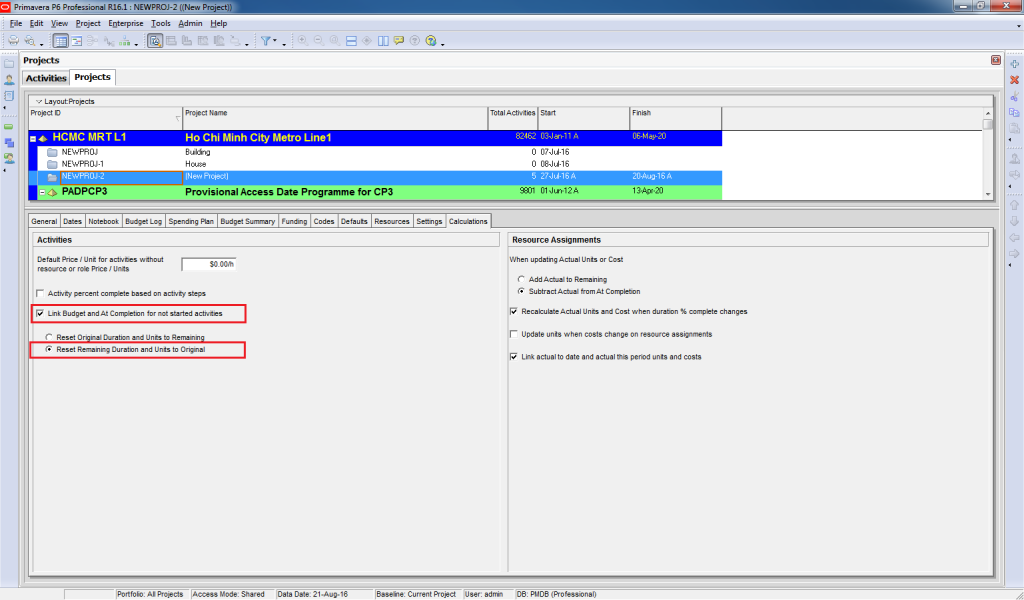The height and width of the screenshot is (600, 1024).
Task: Click the Default Price / Unit input field
Action: click(x=208, y=264)
